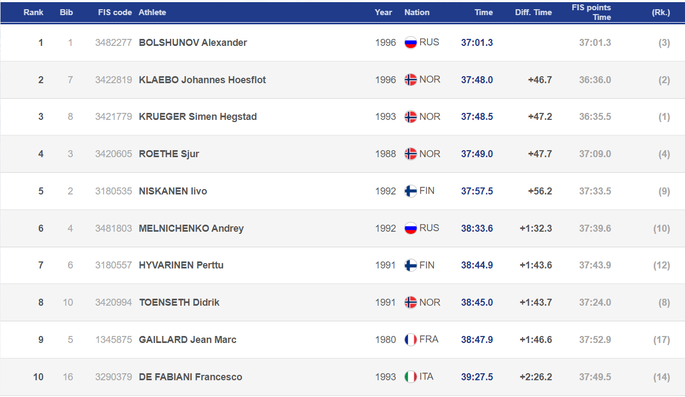The width and height of the screenshot is (685, 397).
Task: Click the Russian flag in MELNICHENKO Andrey's row
Action: 411,228
